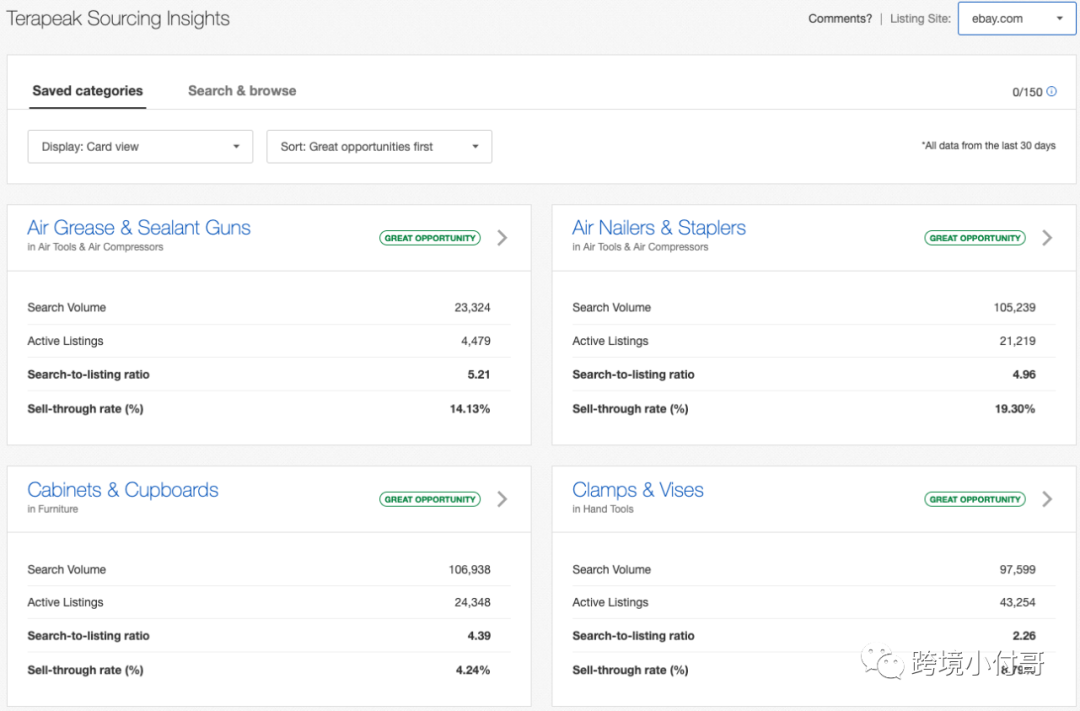Screen dimensions: 1080x711
Task: Open Air Nailers & Staplers chevron arrow
Action: click(1047, 238)
